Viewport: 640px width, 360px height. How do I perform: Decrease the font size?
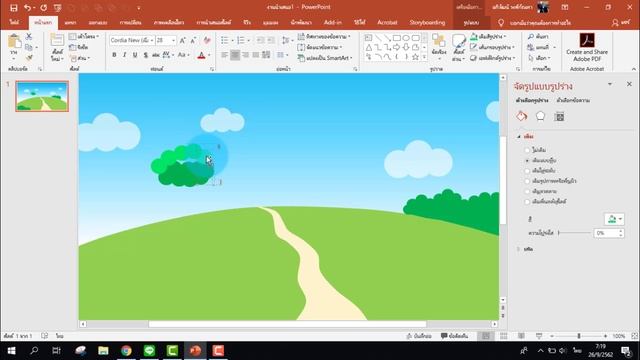coord(193,40)
